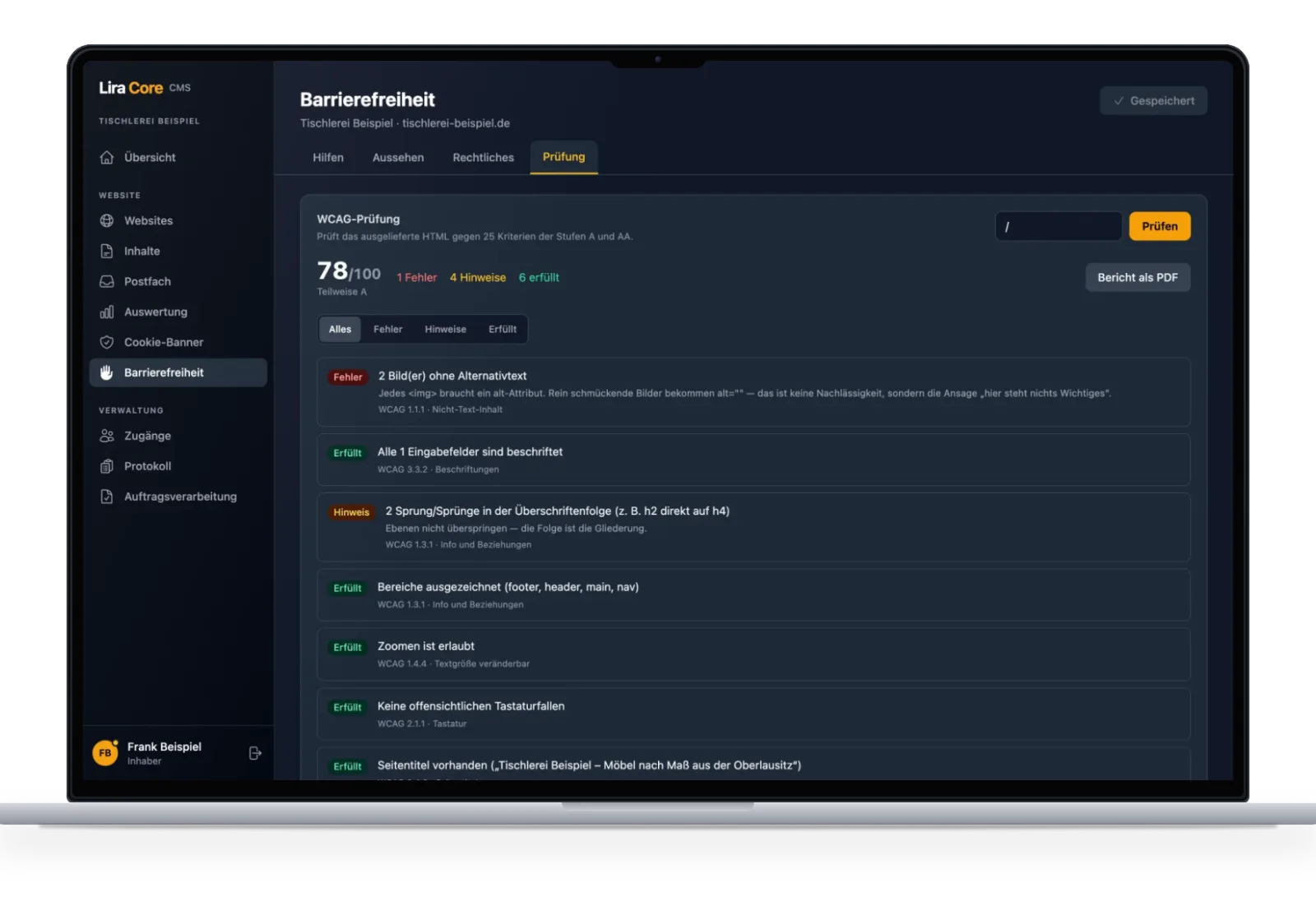The image size is (1316, 906).
Task: Click the 'Keine offensichtlichen Tastaturfallen' result
Action: point(753,714)
